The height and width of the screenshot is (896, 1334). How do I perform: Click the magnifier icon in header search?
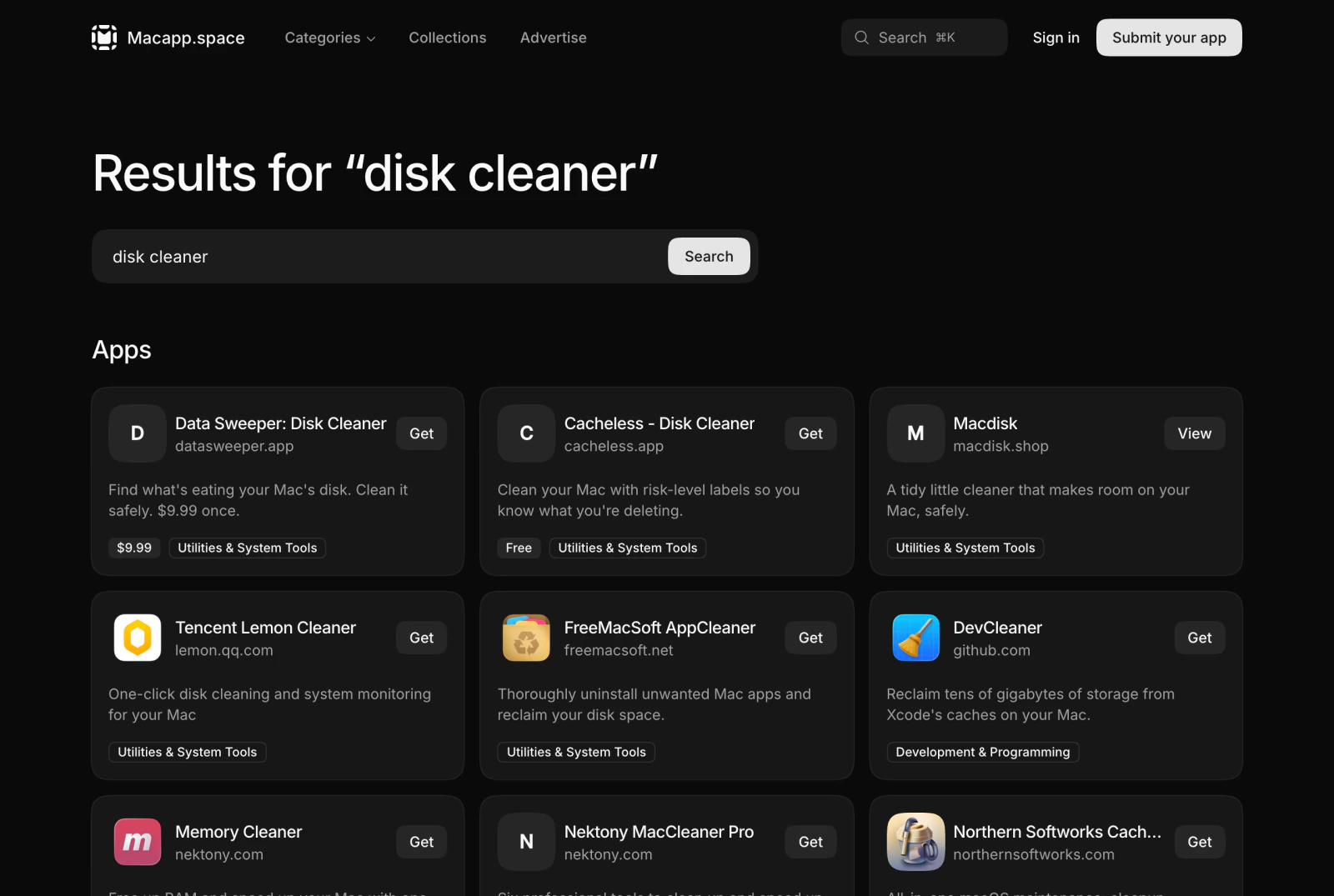pos(861,38)
